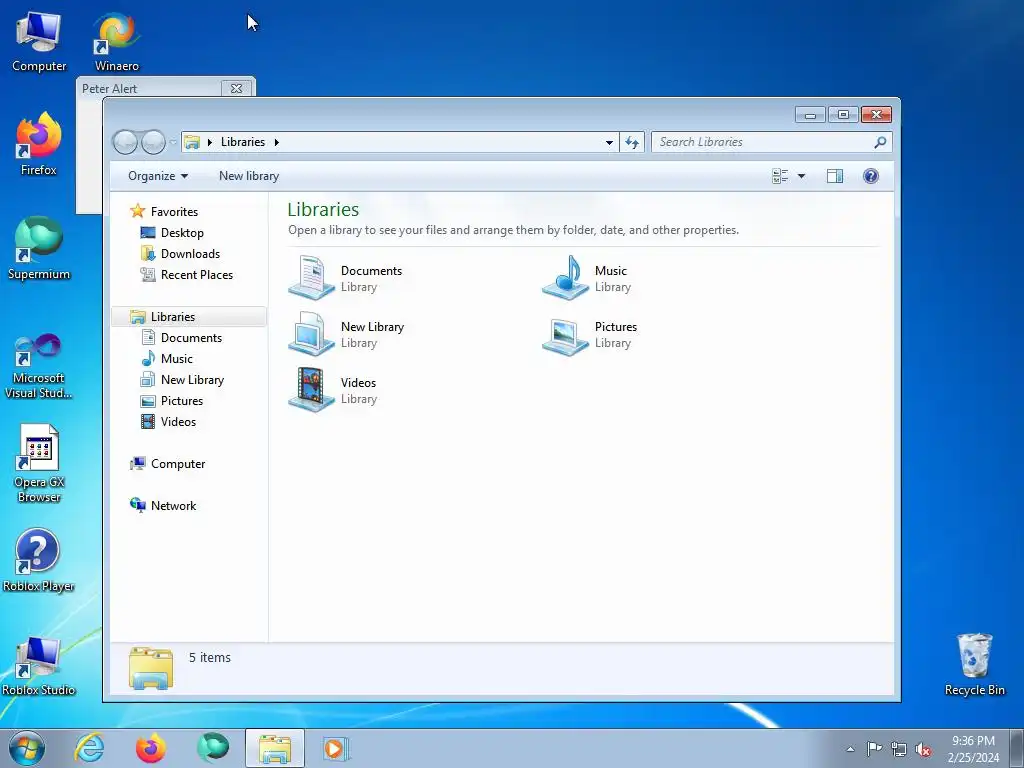Open the Computer desktop icon
The width and height of the screenshot is (1024, 768).
39,42
